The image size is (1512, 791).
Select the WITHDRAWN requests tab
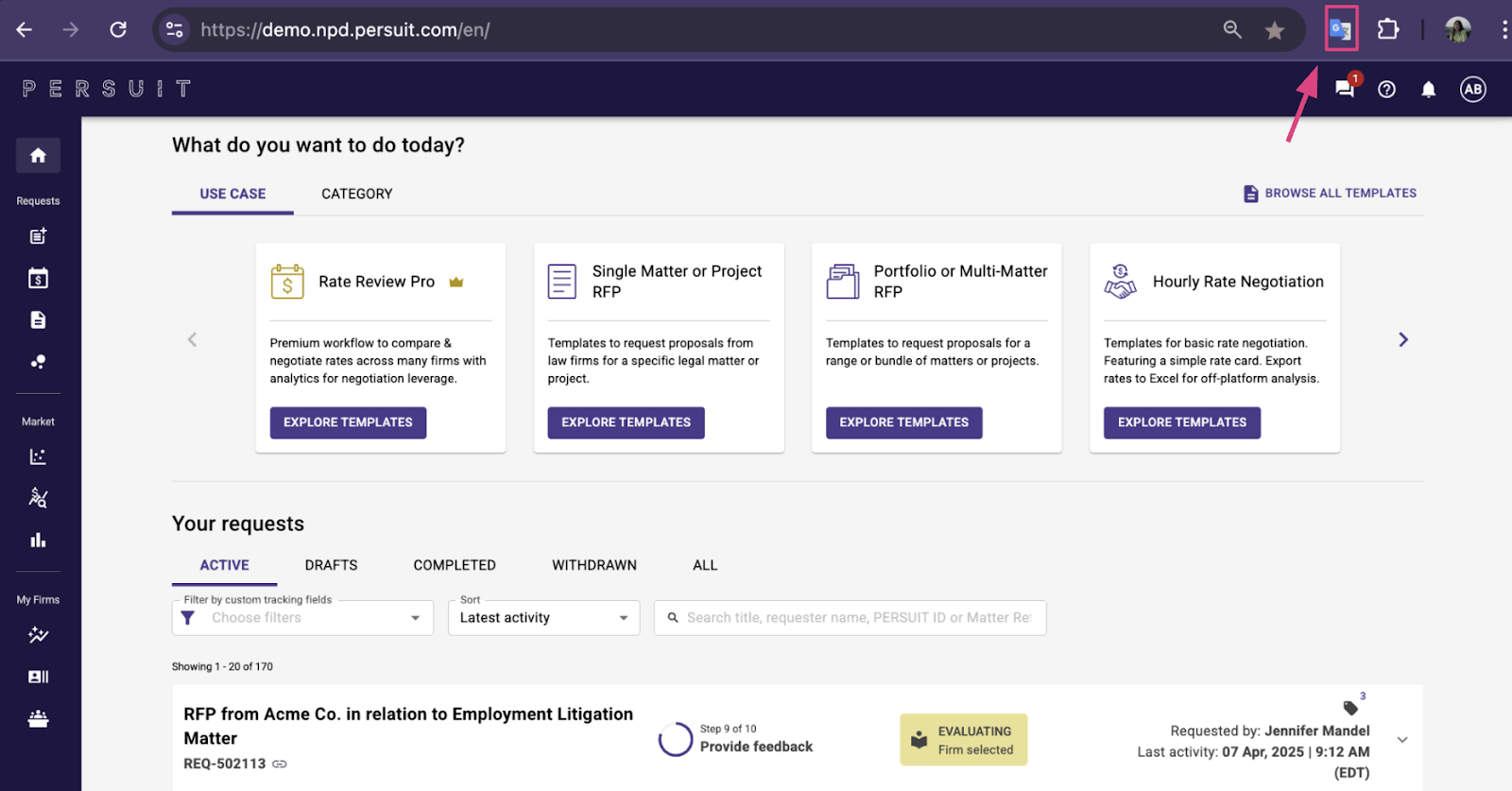pos(594,565)
